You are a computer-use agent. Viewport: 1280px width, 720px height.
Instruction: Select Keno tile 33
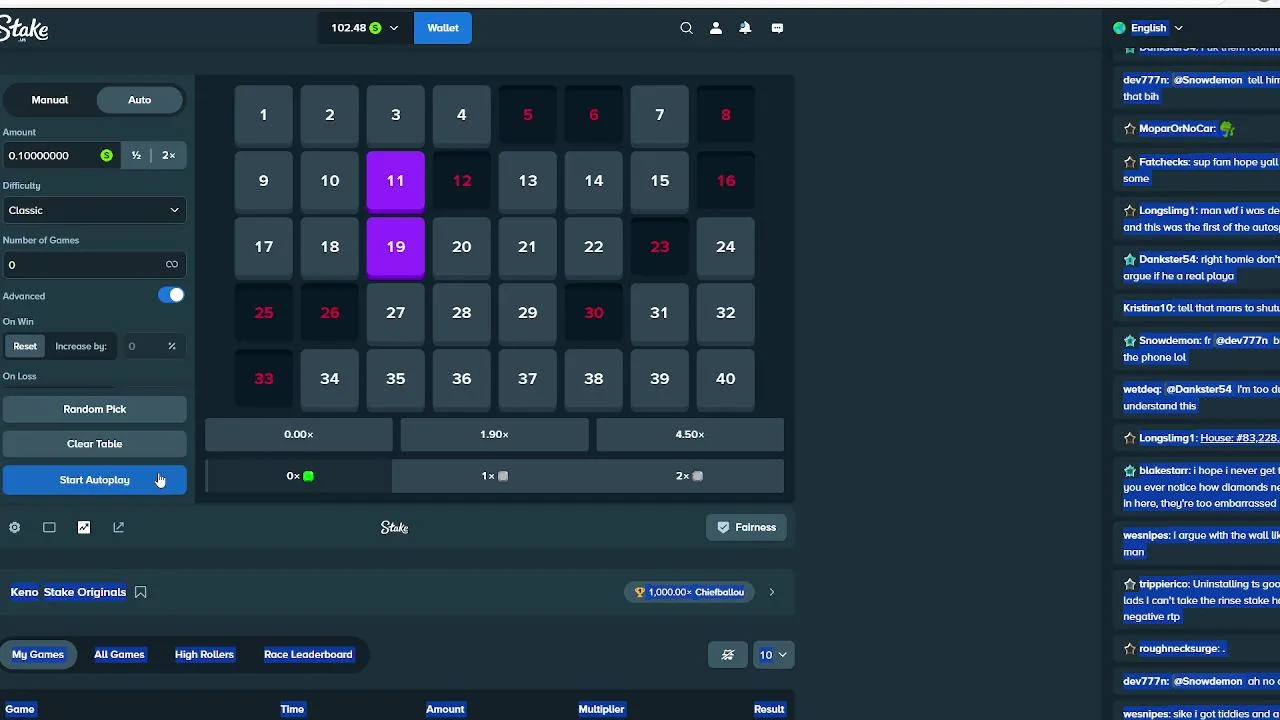pyautogui.click(x=263, y=379)
